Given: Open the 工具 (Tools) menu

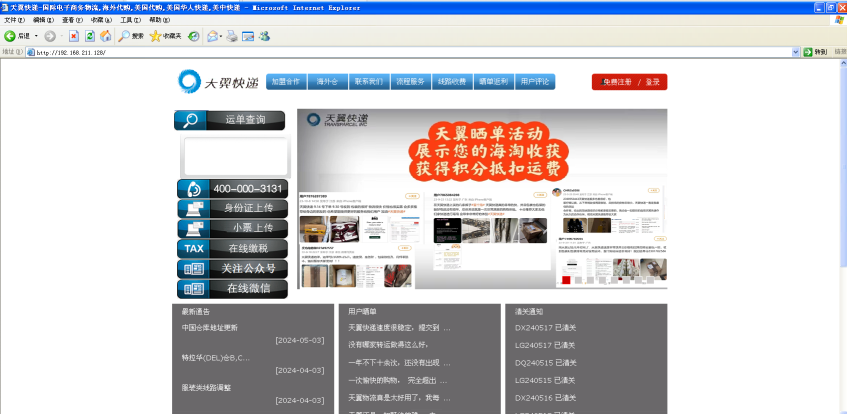Looking at the screenshot, I should point(130,20).
